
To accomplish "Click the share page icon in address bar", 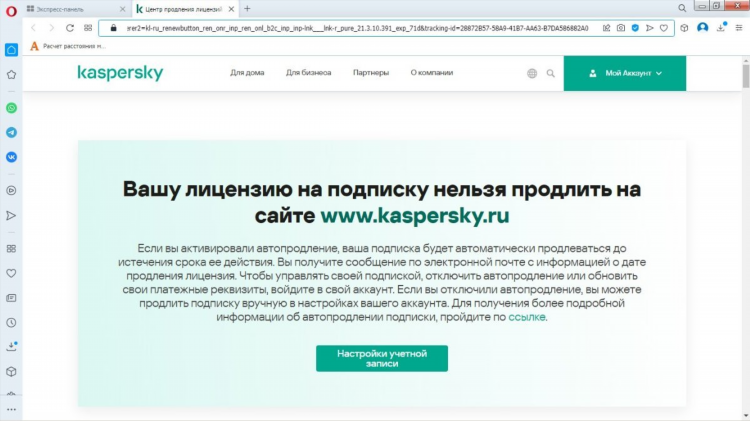I will coord(607,28).
